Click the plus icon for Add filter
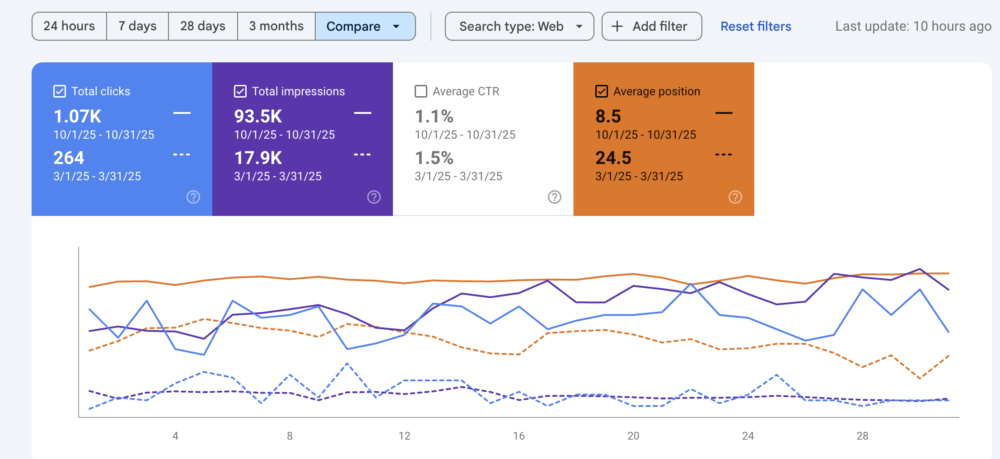 pos(617,26)
